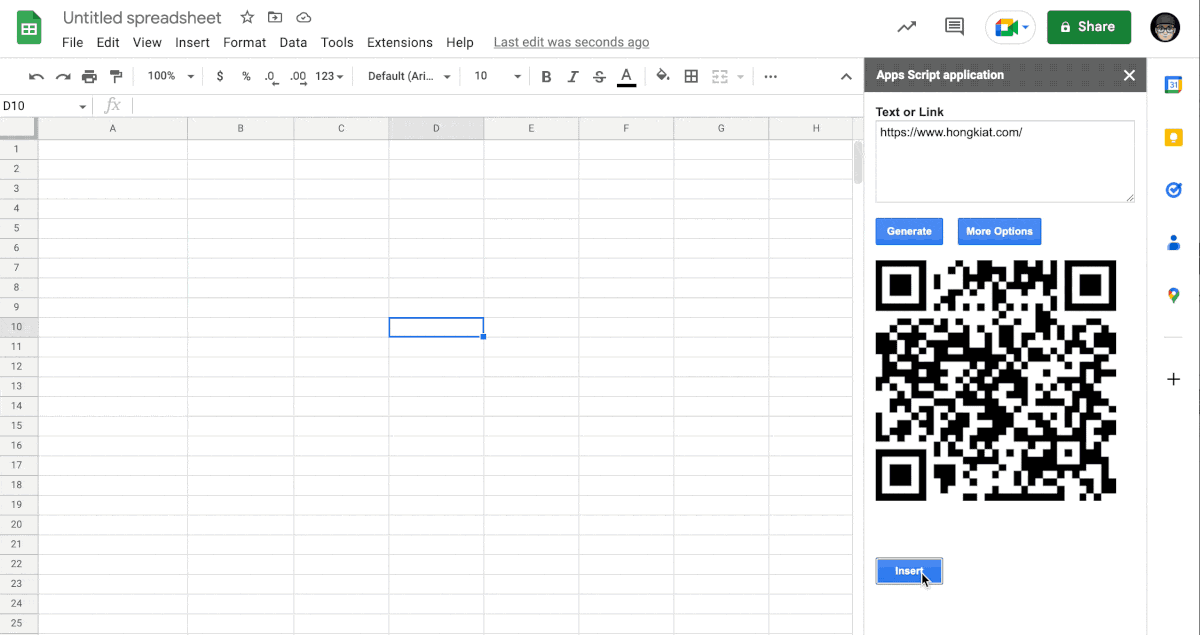Image resolution: width=1200 pixels, height=635 pixels.
Task: Format as currency with dollar icon
Action: (x=220, y=76)
